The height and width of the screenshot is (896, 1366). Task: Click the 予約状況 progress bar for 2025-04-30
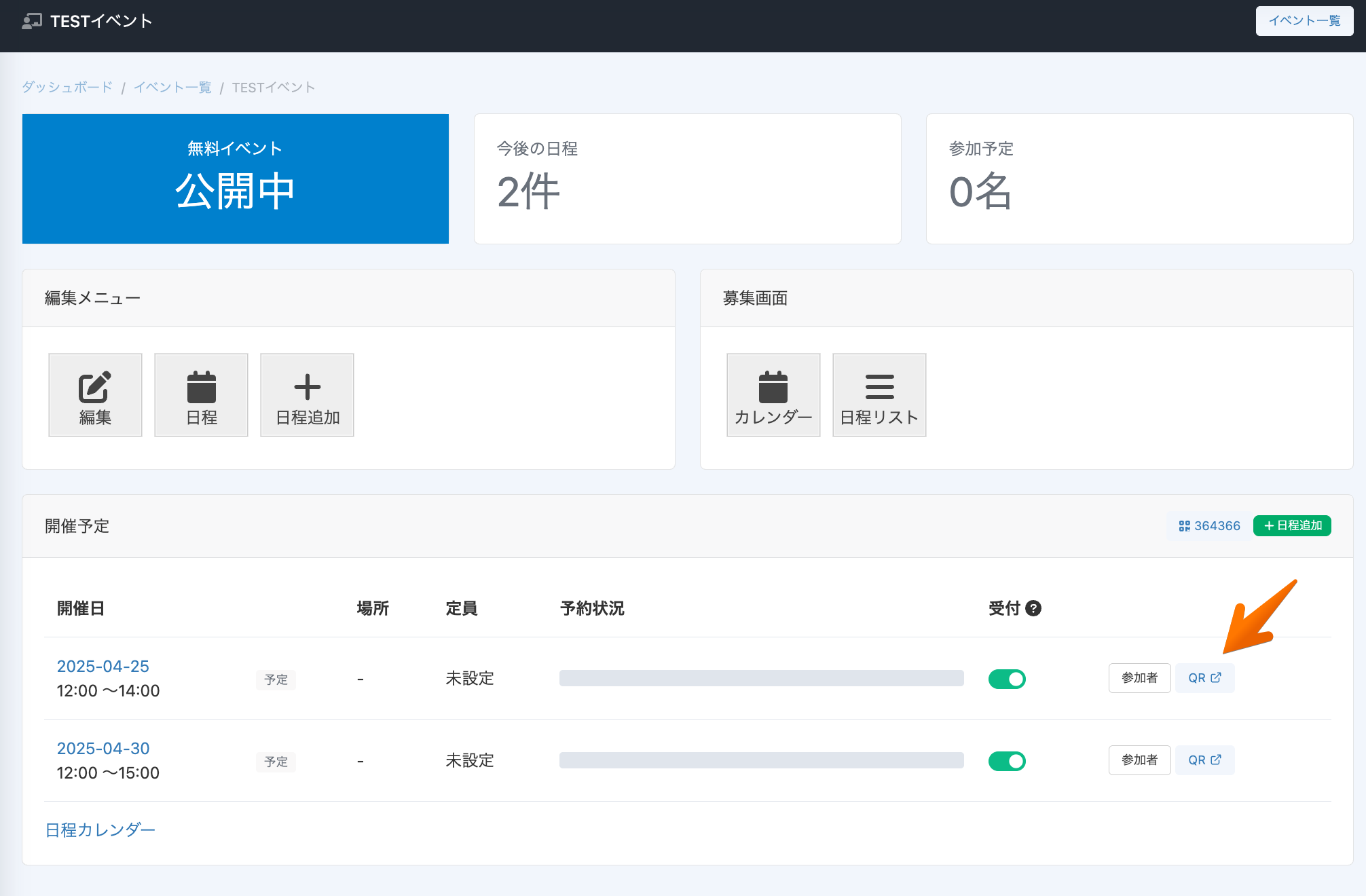tap(761, 760)
